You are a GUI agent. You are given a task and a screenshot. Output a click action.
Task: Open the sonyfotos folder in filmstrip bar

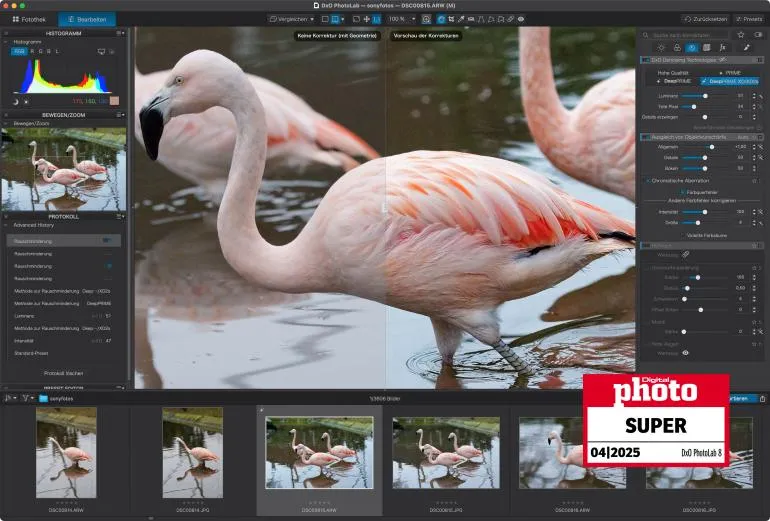[56, 399]
